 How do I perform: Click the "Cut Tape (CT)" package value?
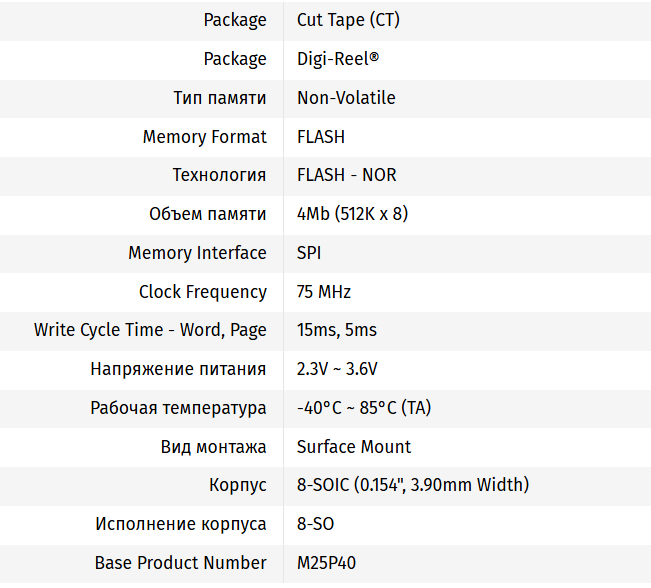click(348, 20)
